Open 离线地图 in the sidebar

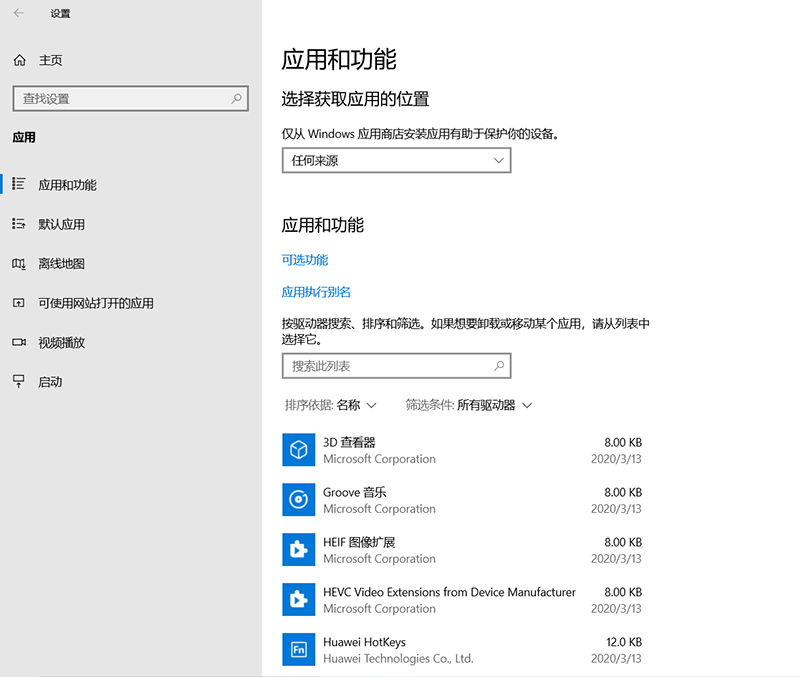click(61, 264)
